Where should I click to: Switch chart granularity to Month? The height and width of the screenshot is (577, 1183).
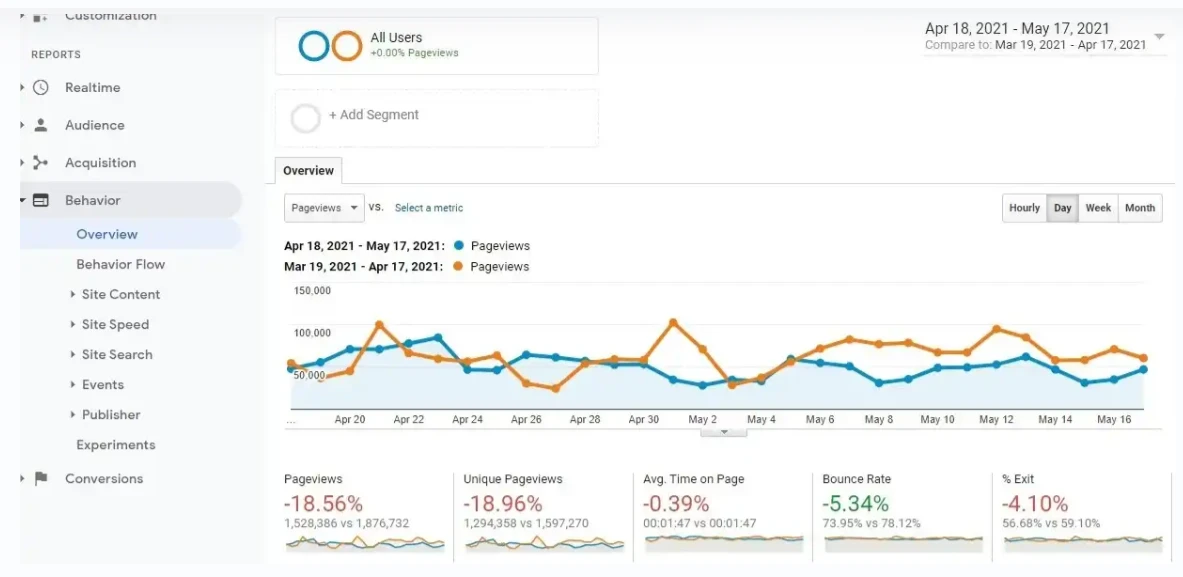[x=1140, y=207]
